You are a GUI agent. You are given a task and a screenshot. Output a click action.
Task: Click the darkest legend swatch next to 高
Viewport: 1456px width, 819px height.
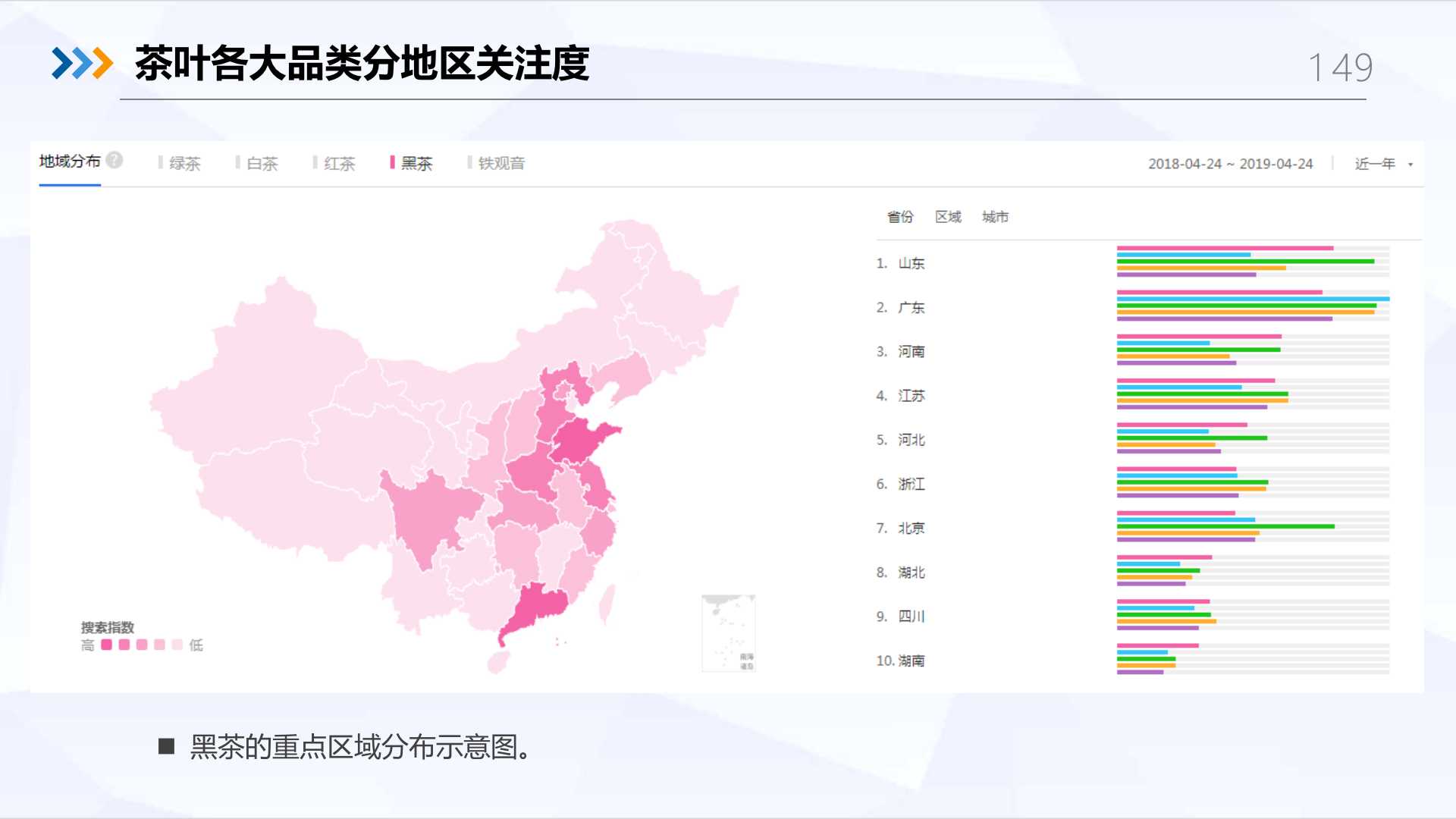[106, 645]
